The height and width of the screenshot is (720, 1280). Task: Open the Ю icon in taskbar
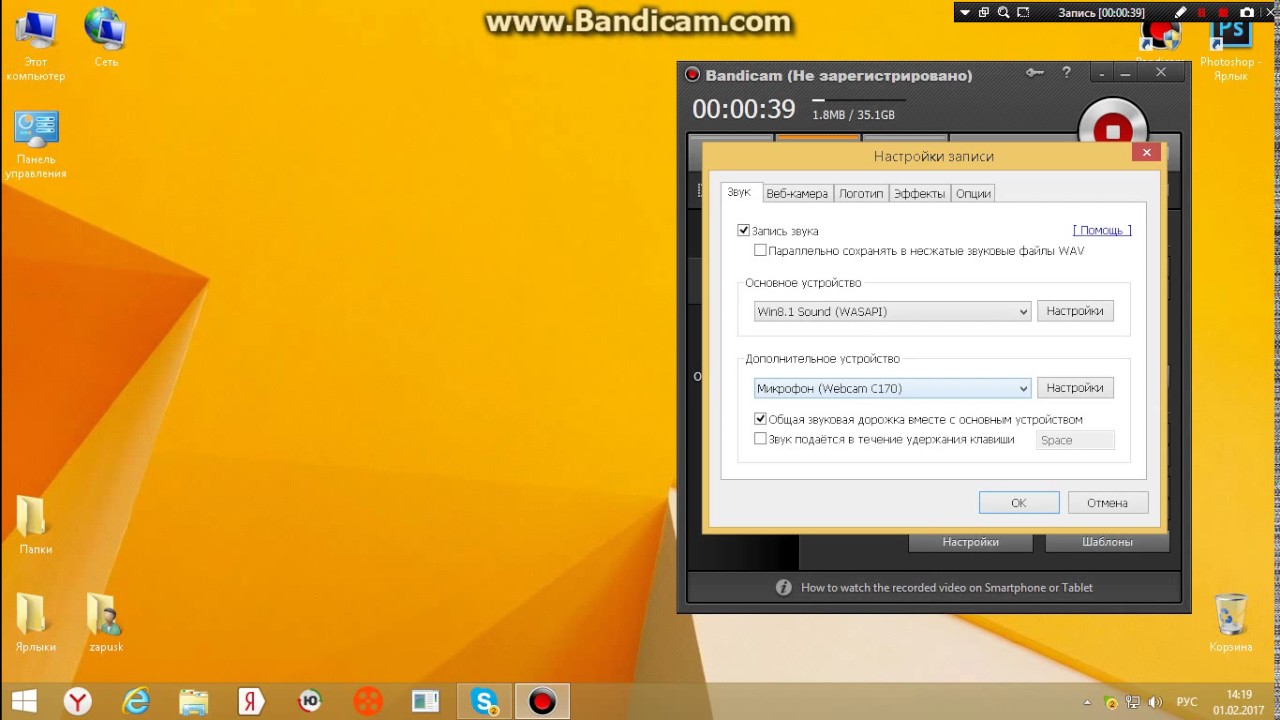pyautogui.click(x=309, y=701)
